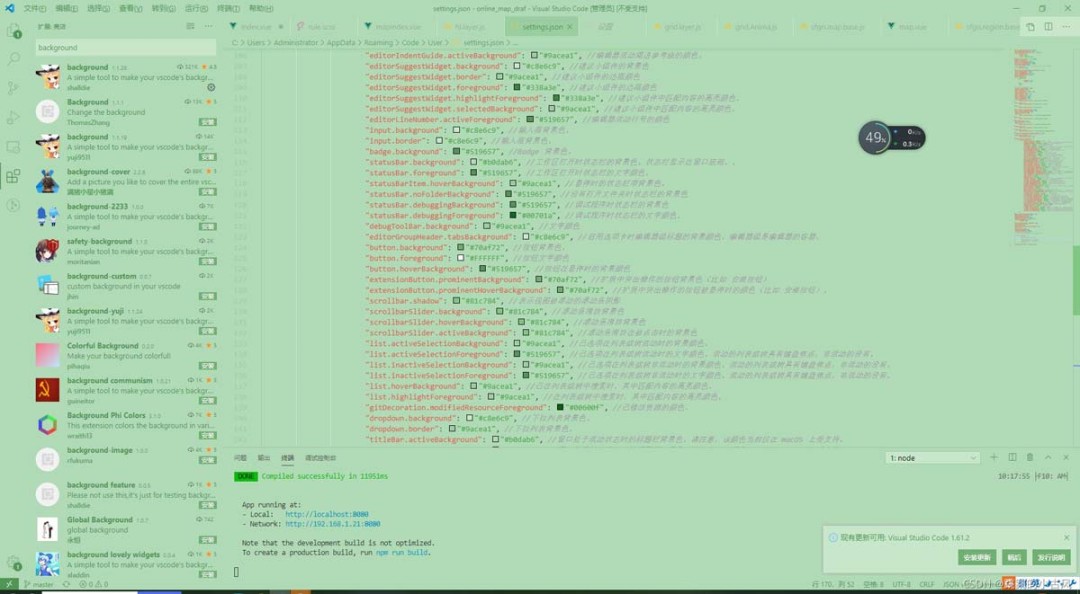Switch to the 终端 panel tab
Viewport: 1080px width, 594px height.
pos(287,457)
